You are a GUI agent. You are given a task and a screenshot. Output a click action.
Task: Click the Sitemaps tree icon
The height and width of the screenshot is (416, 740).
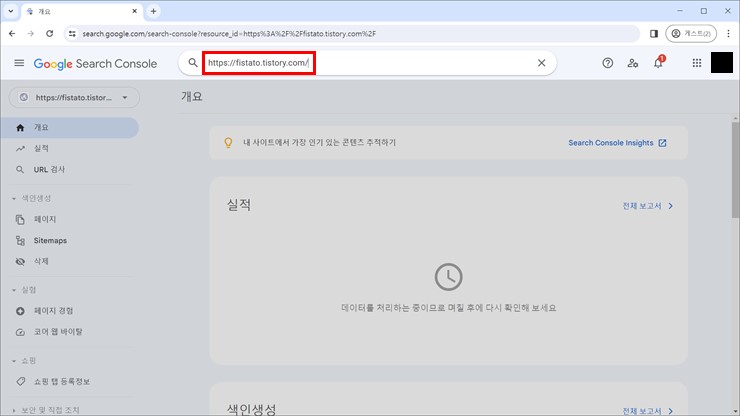20,241
